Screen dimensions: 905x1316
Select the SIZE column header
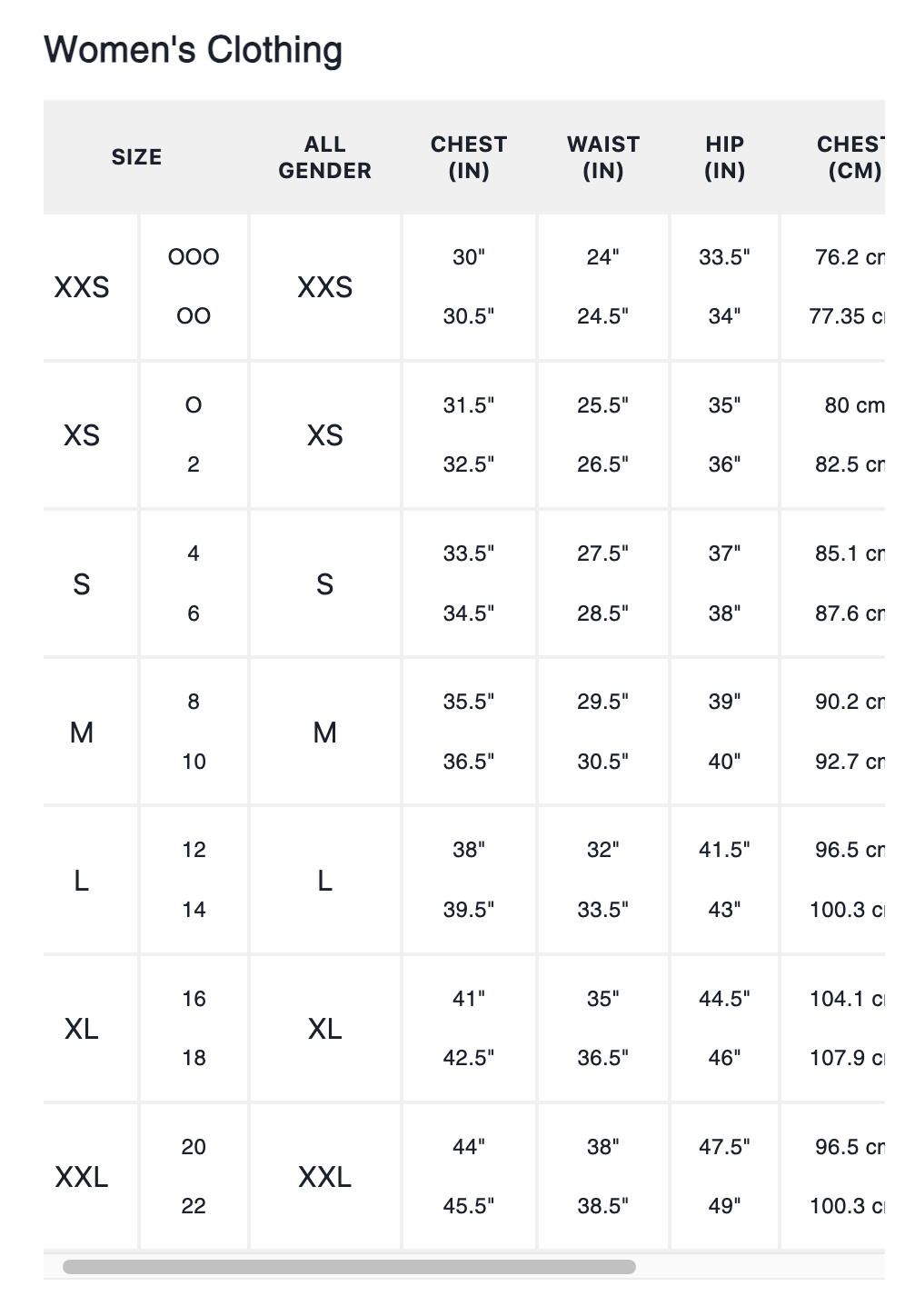click(x=136, y=157)
